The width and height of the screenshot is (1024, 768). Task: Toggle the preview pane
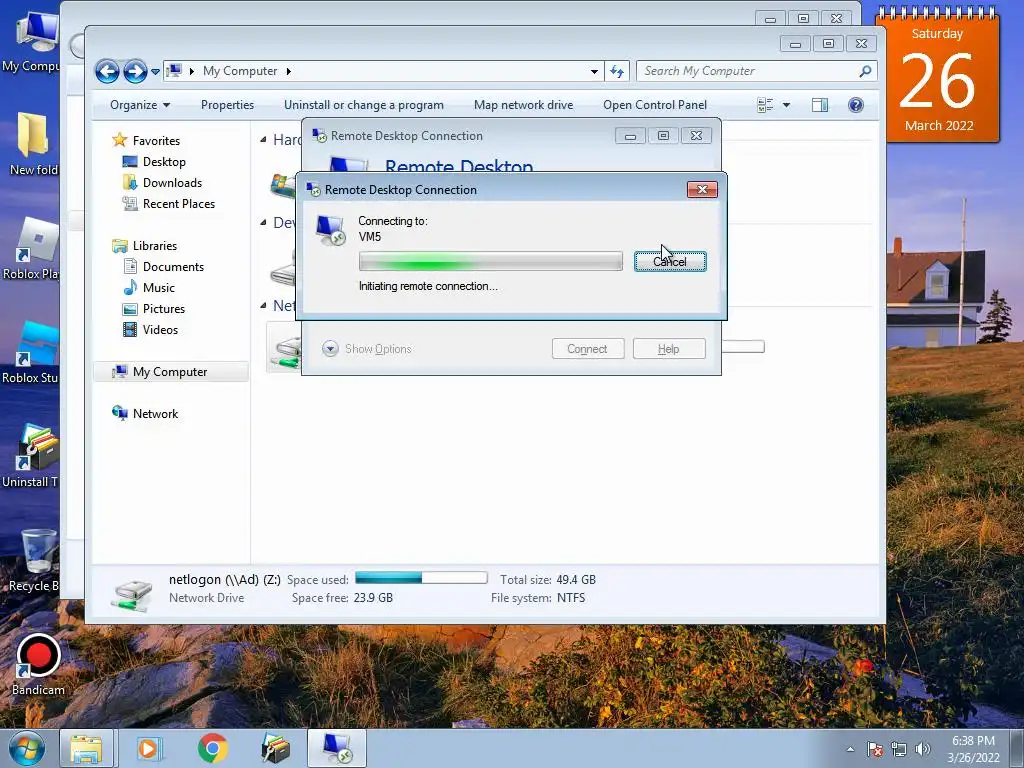point(820,105)
